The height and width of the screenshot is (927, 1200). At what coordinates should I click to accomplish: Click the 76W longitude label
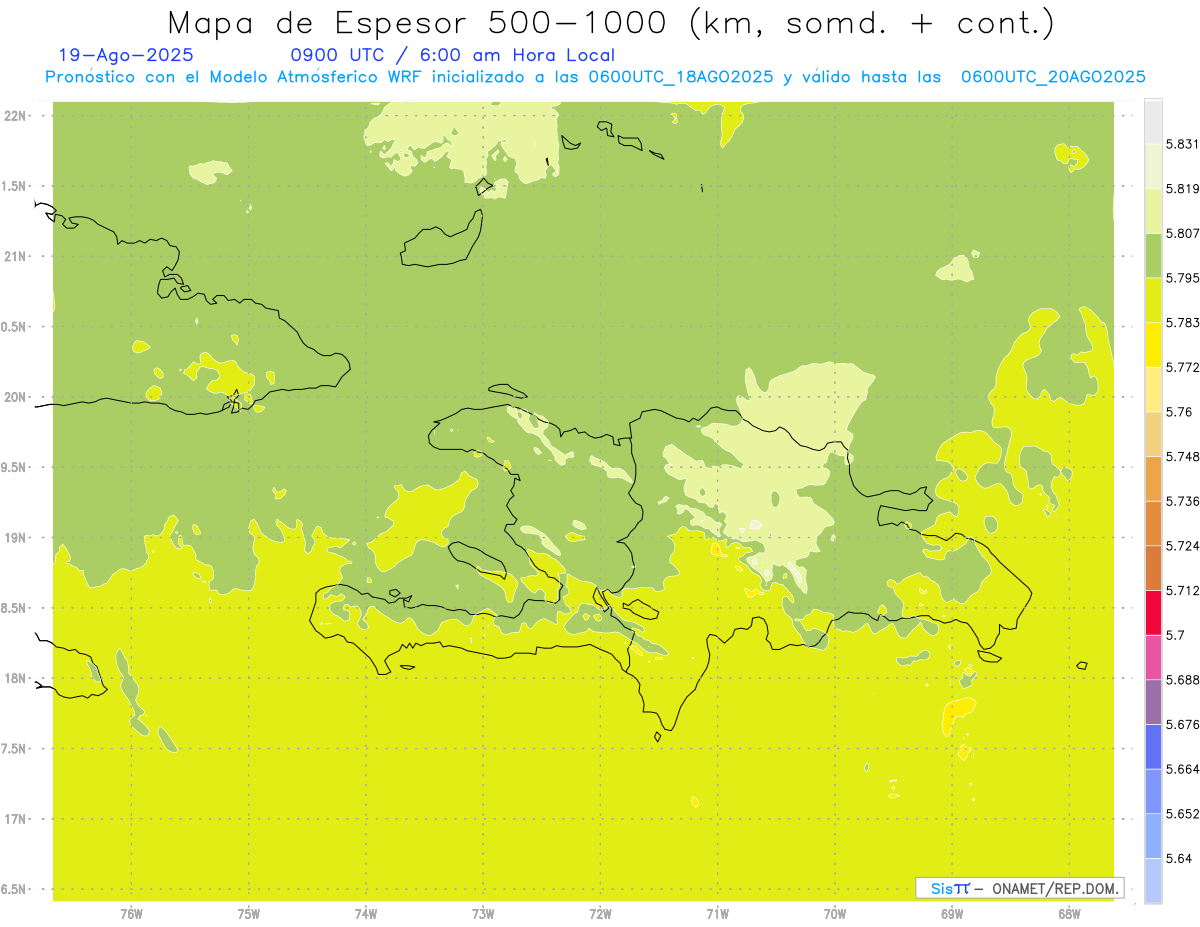click(x=131, y=913)
